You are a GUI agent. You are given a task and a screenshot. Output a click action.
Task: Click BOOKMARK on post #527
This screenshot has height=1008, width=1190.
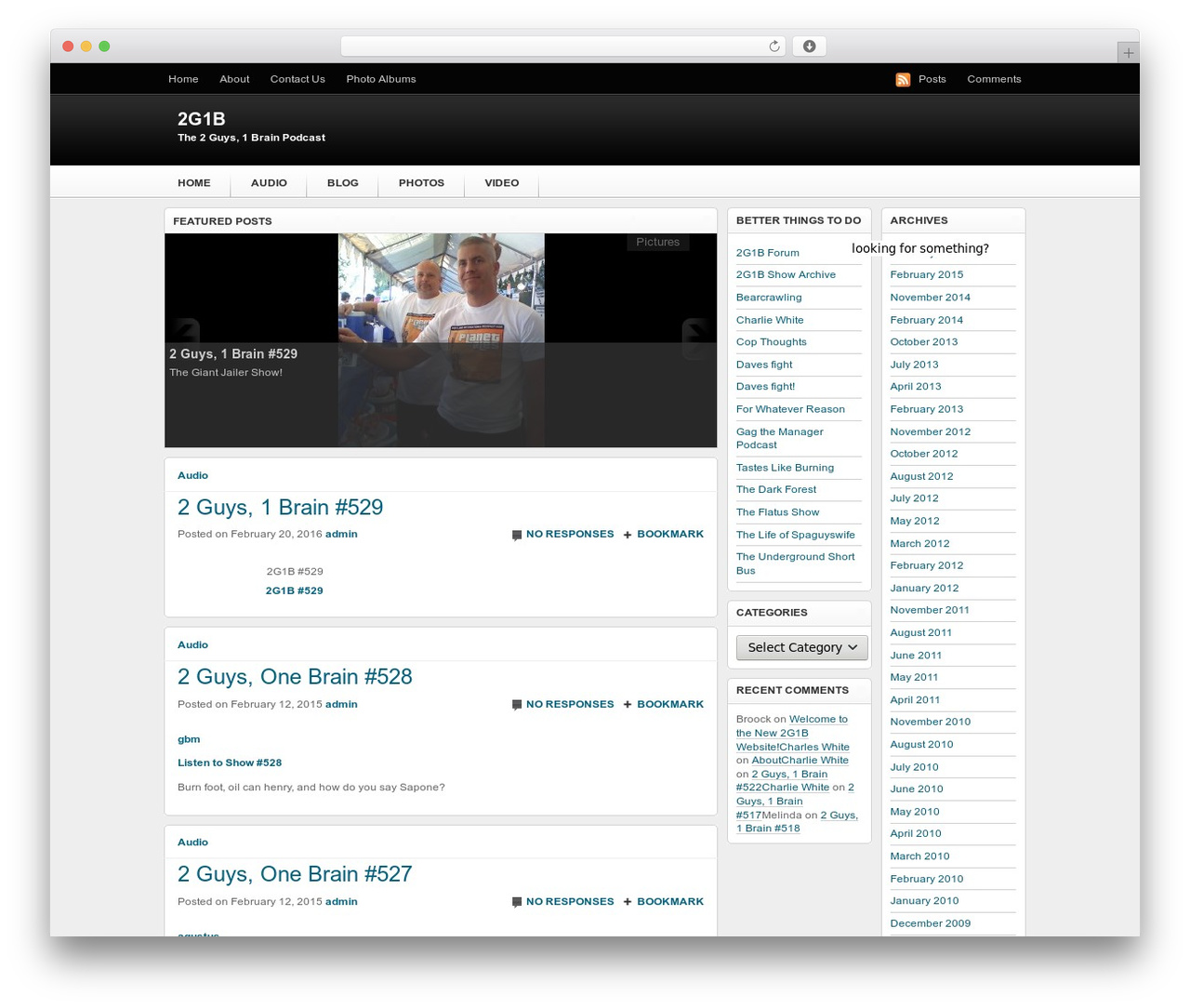click(x=670, y=902)
